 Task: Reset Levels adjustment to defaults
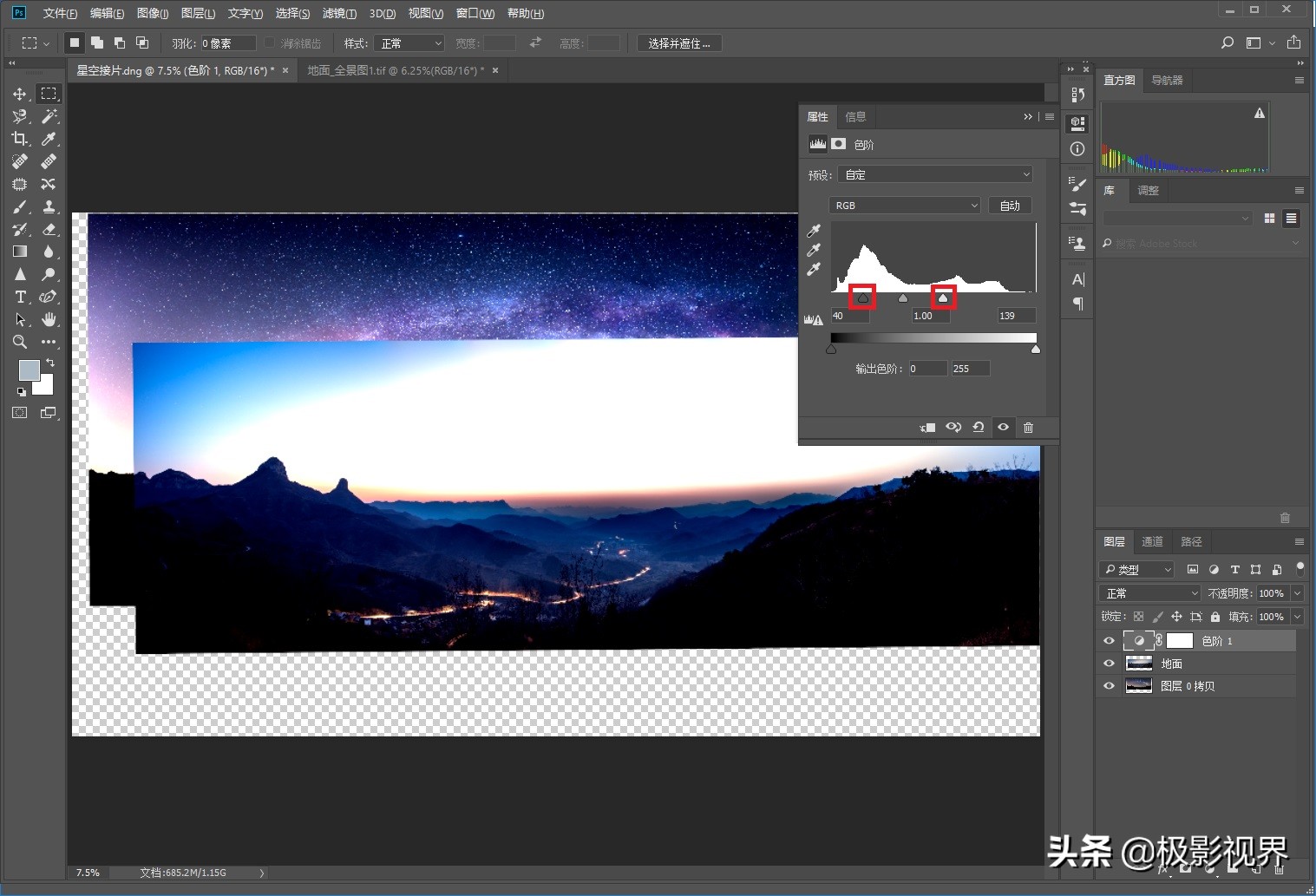click(x=978, y=428)
